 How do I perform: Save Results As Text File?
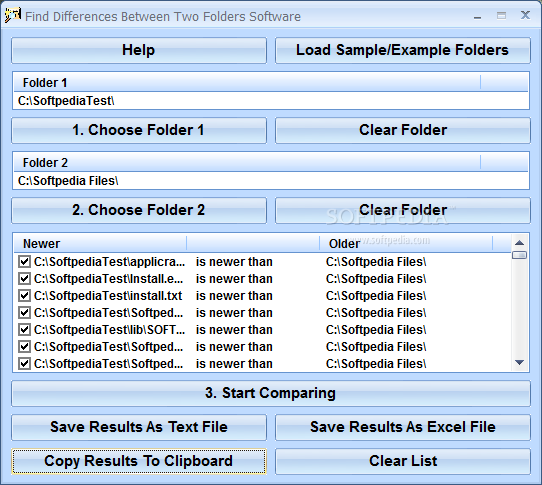point(139,427)
